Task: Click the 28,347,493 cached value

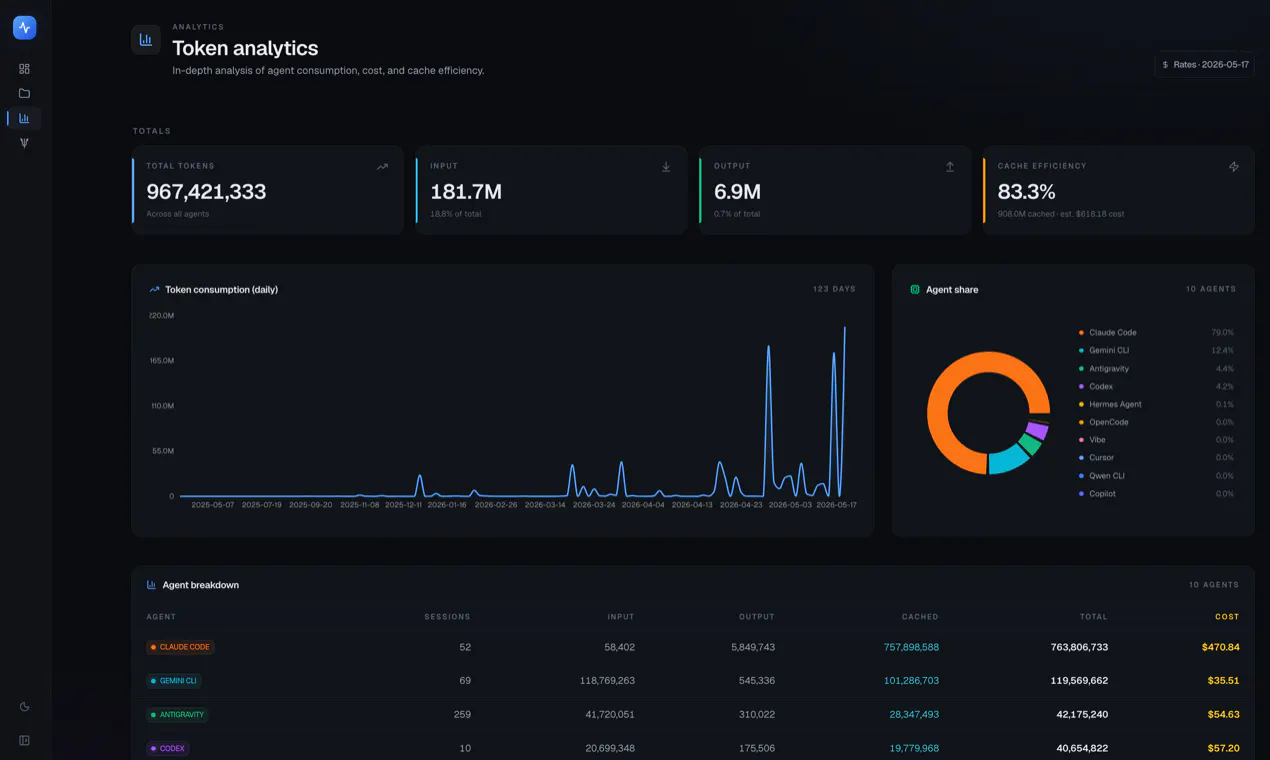Action: 914,715
